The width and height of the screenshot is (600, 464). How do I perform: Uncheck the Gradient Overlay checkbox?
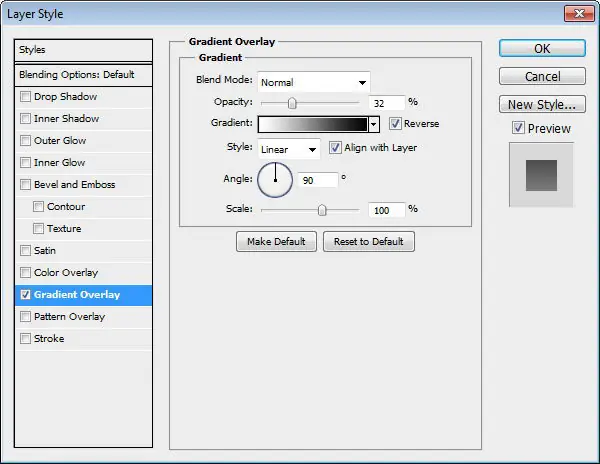click(x=25, y=295)
